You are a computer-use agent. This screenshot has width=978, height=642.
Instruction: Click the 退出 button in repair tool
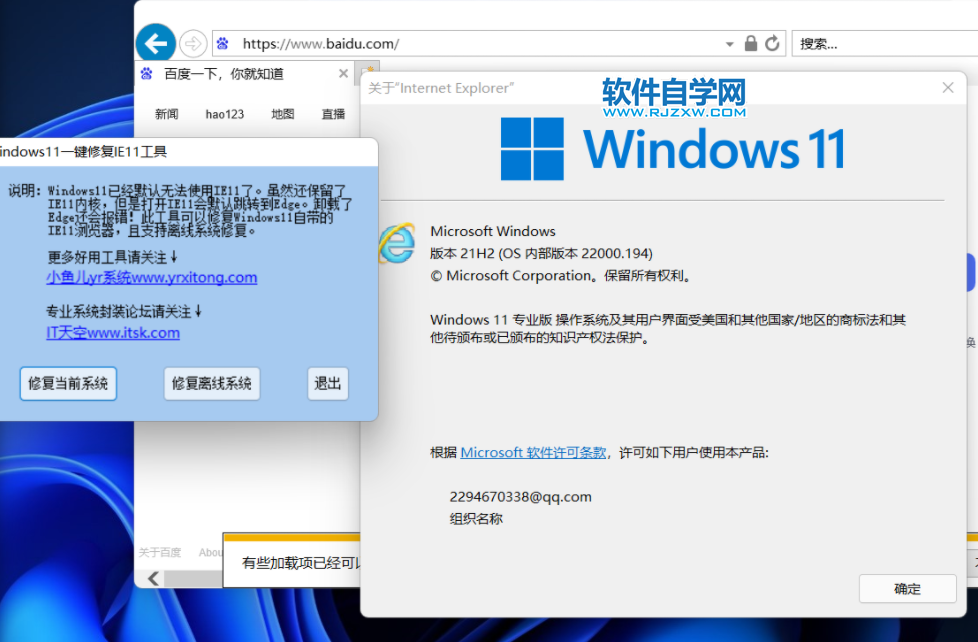click(327, 383)
